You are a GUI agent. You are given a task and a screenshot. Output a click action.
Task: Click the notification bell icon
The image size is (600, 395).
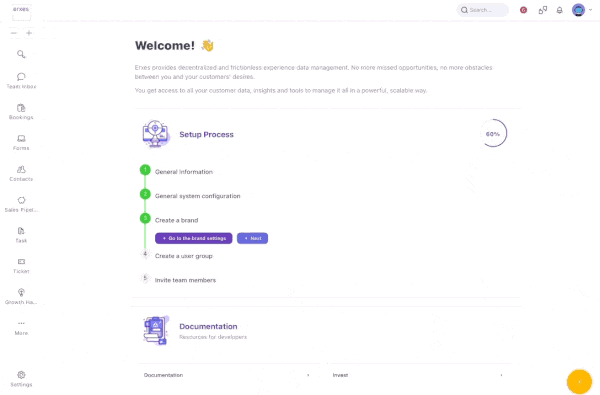tap(559, 10)
